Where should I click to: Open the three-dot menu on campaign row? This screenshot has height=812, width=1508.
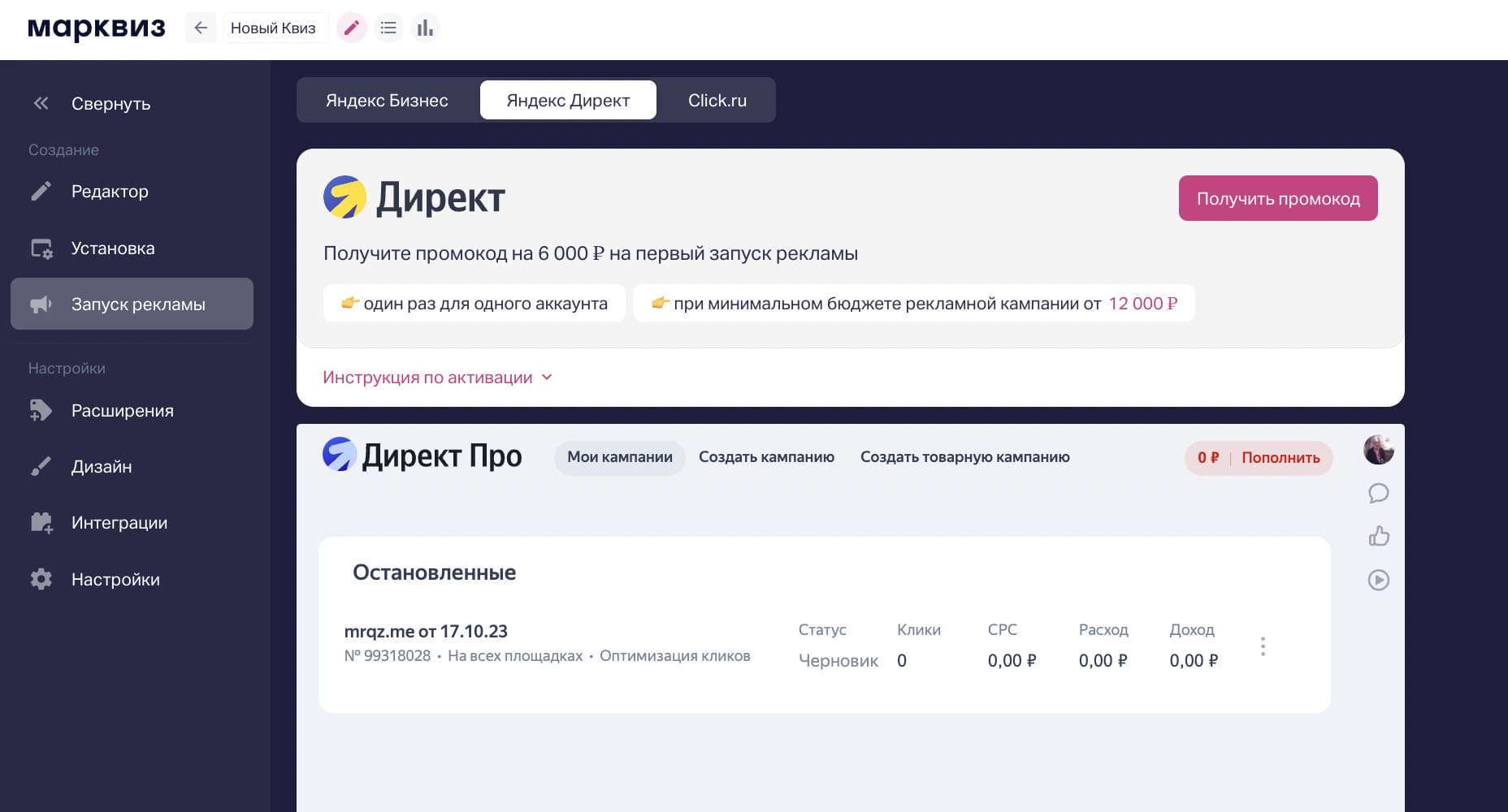[x=1263, y=646]
